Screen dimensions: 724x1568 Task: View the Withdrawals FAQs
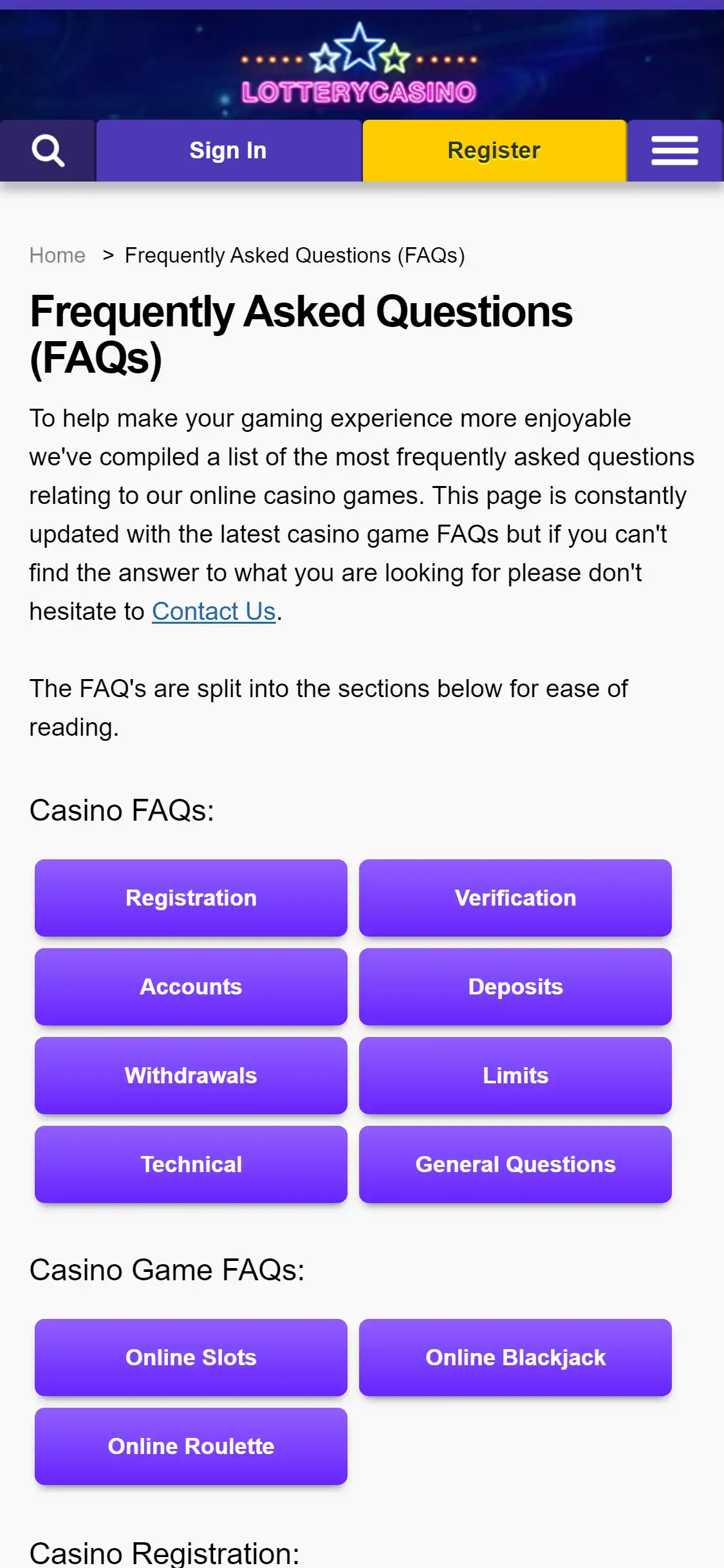point(191,1076)
